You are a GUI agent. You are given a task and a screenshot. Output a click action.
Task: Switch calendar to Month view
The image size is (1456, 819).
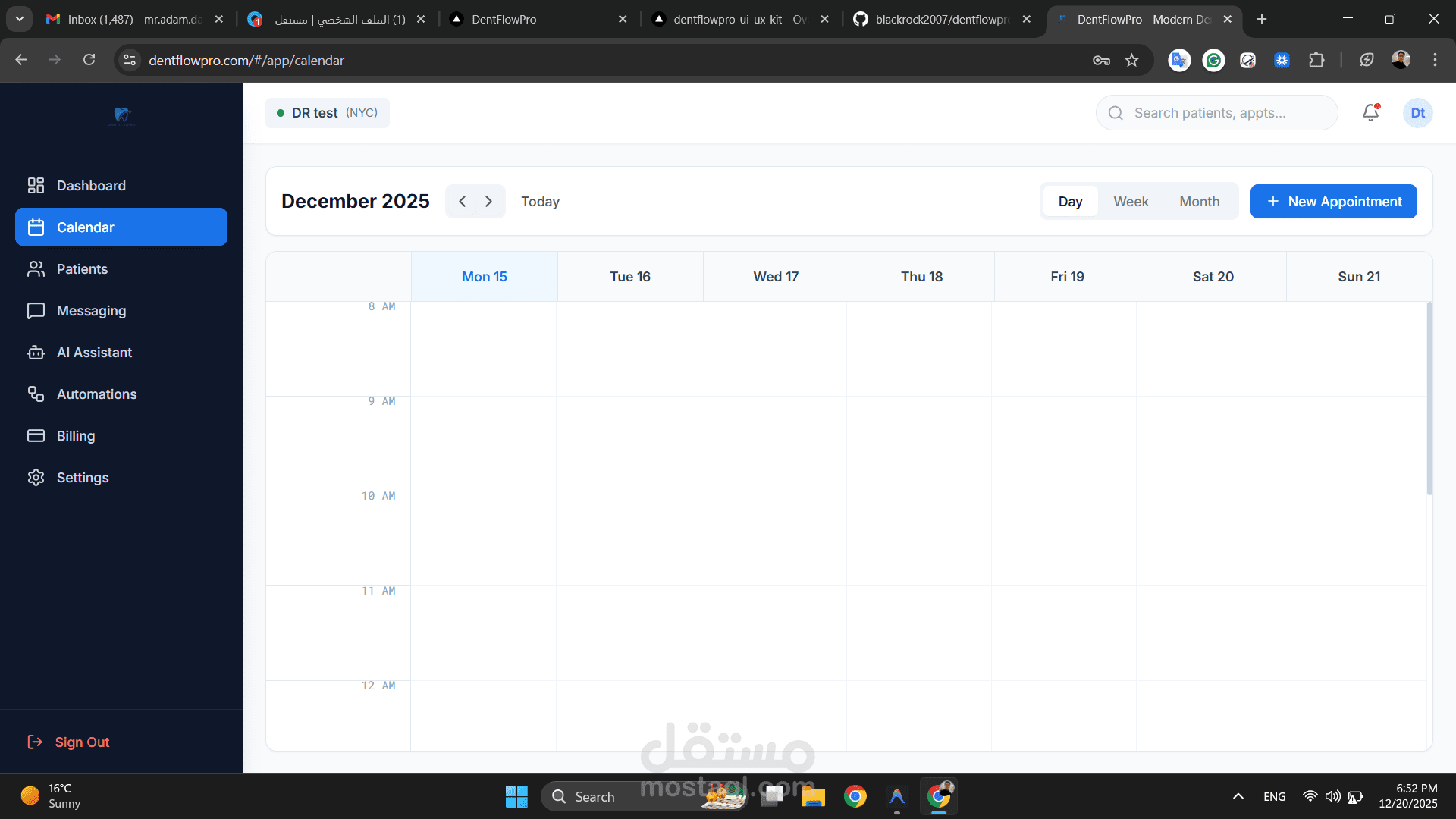tap(1199, 202)
